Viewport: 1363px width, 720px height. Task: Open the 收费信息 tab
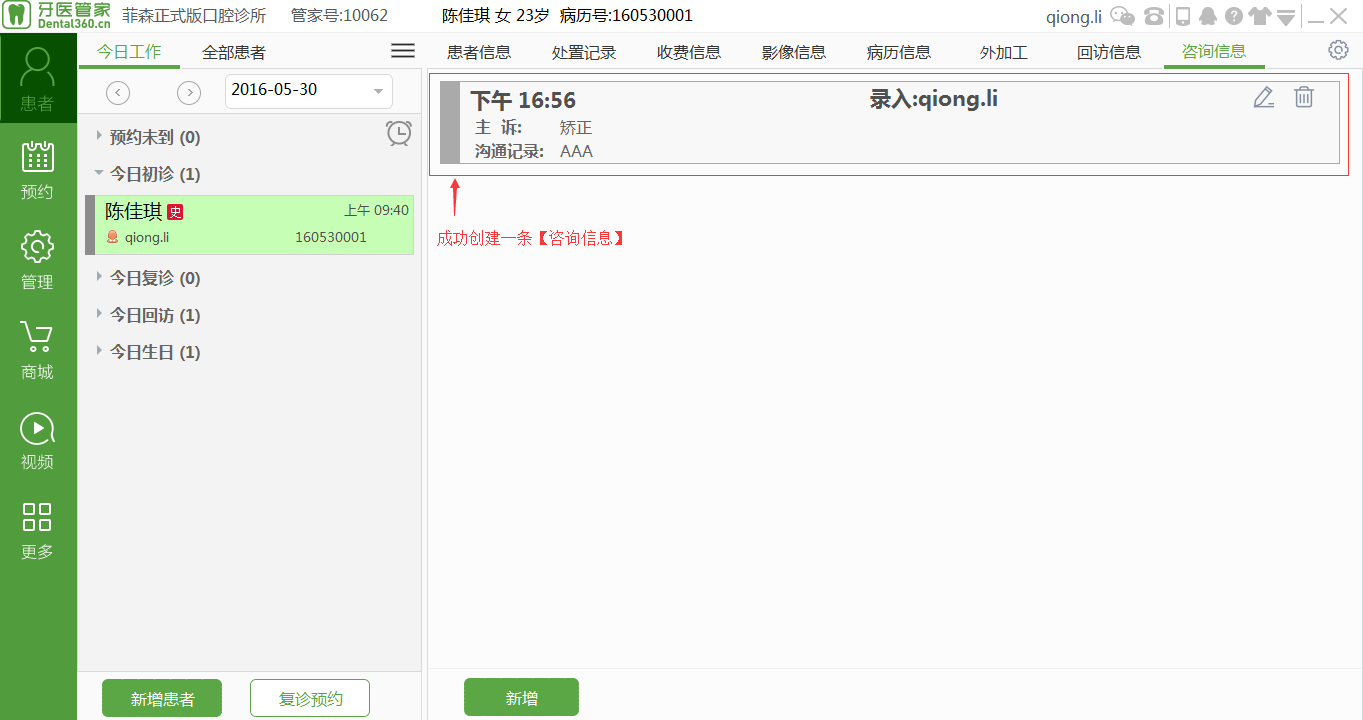pos(689,52)
